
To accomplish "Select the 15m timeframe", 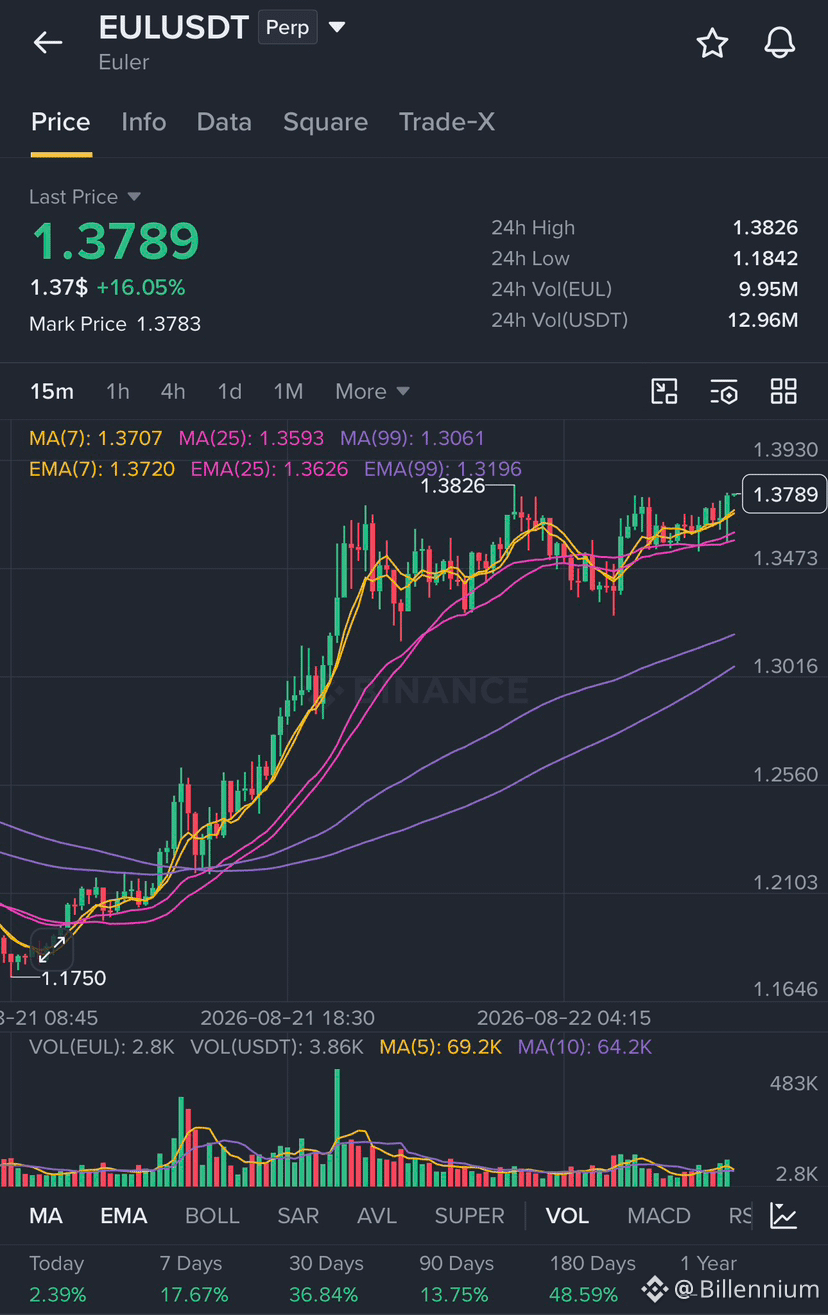I will click(x=51, y=391).
